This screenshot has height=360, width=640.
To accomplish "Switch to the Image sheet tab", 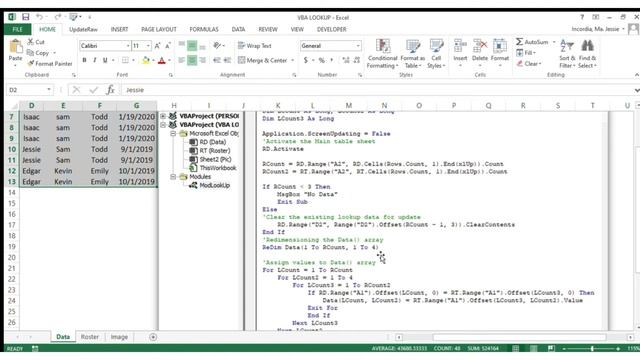I will click(x=119, y=337).
